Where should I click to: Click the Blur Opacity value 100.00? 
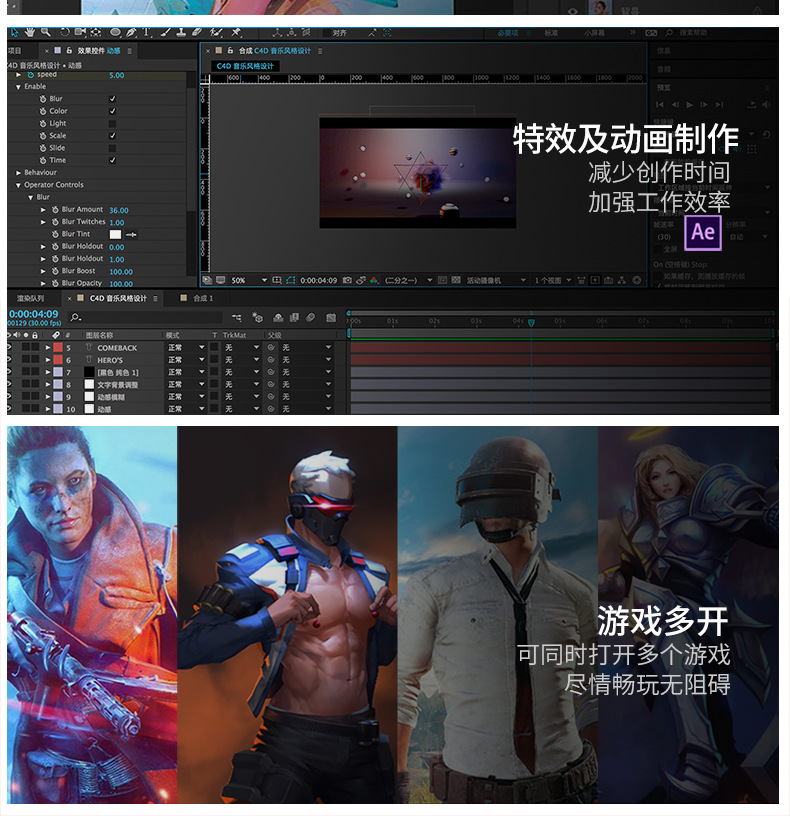[x=121, y=284]
